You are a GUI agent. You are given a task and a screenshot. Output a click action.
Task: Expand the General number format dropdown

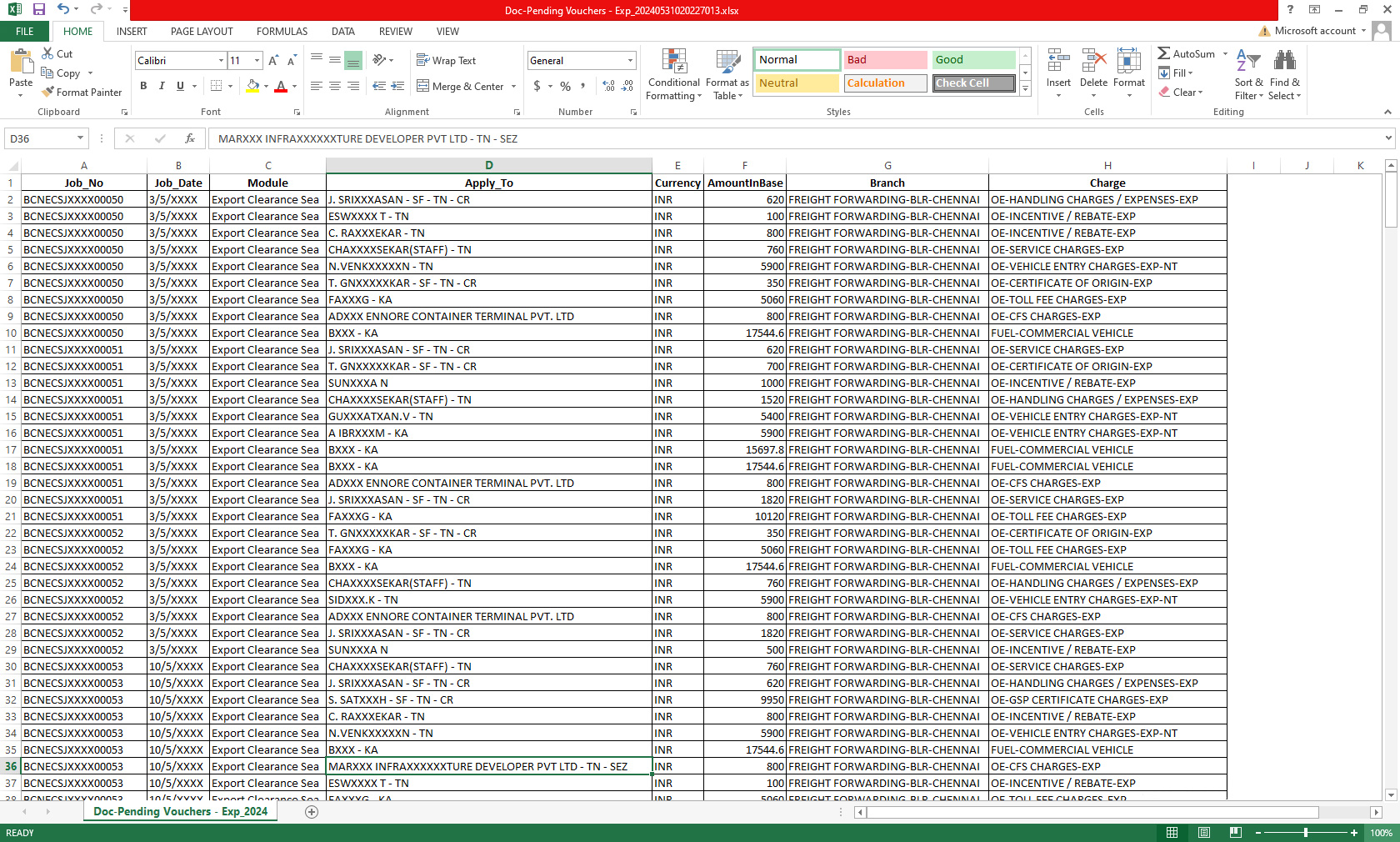pos(630,61)
